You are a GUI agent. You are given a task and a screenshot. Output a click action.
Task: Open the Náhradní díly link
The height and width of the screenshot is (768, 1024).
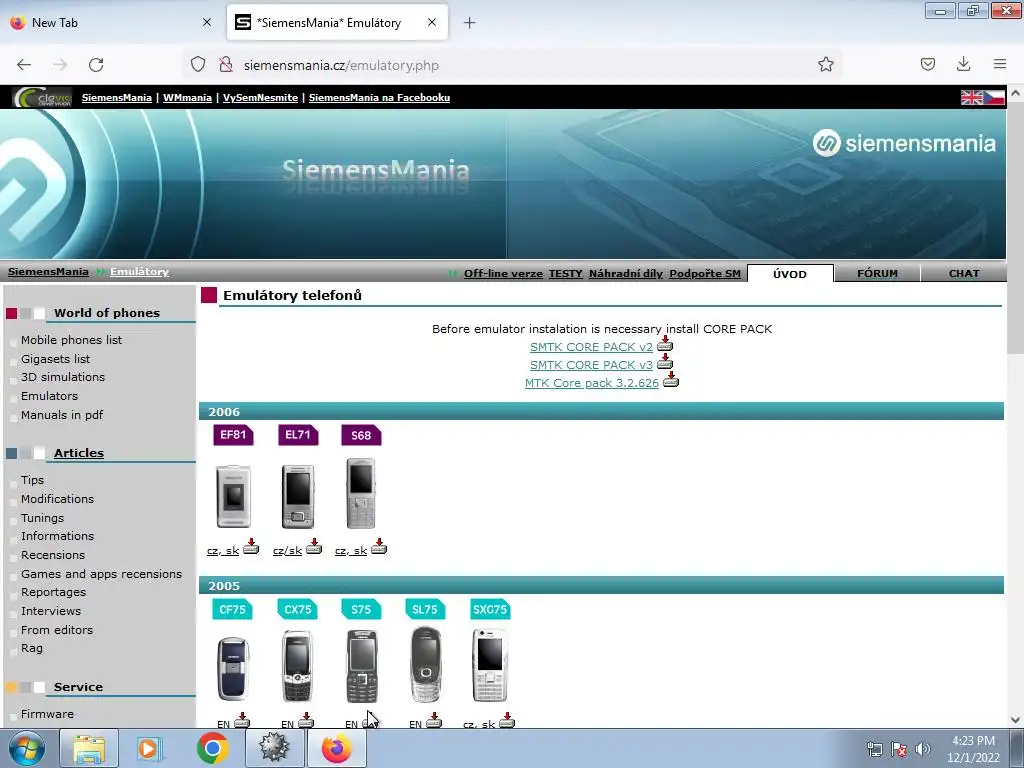[626, 274]
